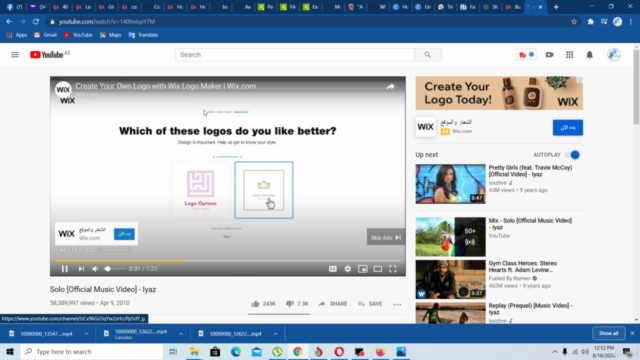
Task: Open a new browser tab
Action: click(556, 7)
